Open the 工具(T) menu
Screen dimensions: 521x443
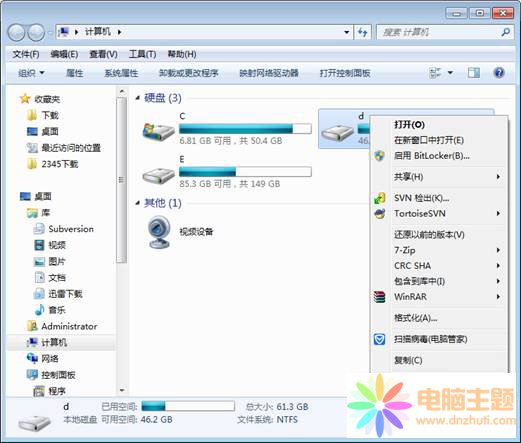click(142, 54)
